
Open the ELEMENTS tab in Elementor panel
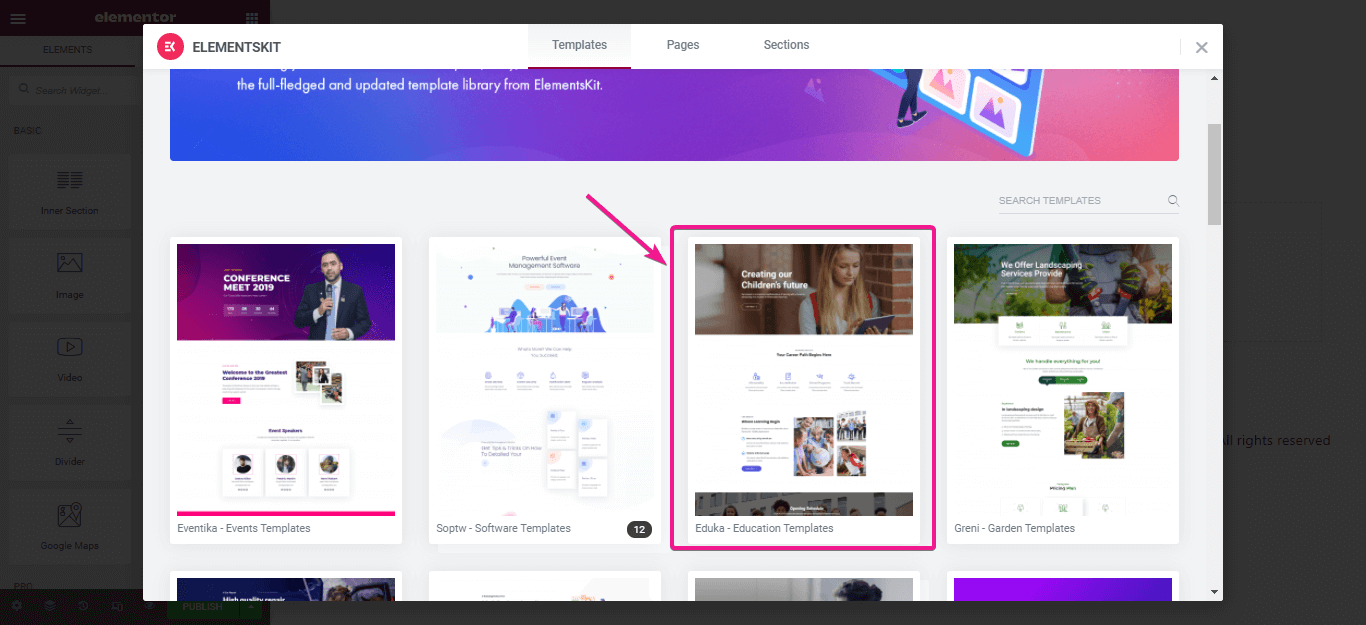tap(67, 50)
